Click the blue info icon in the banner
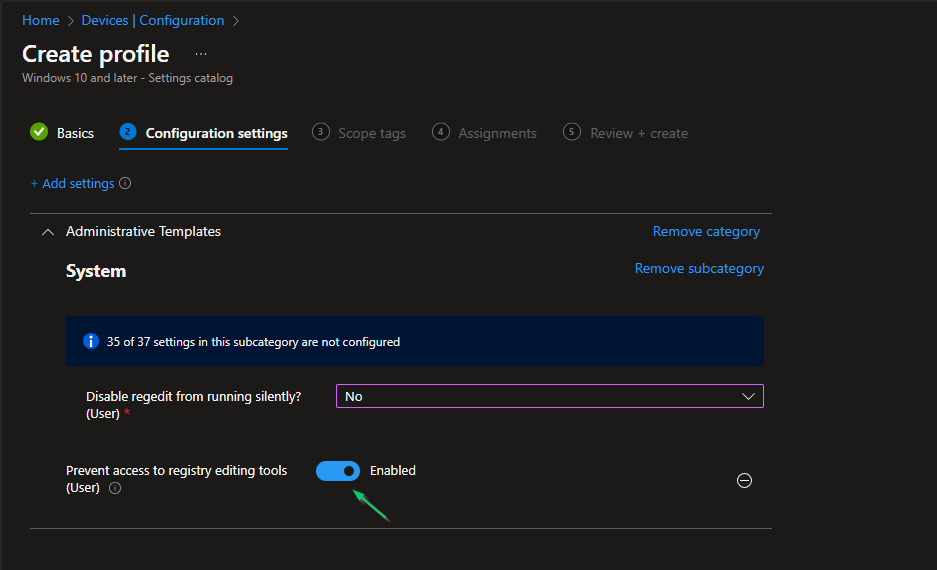 tap(90, 342)
